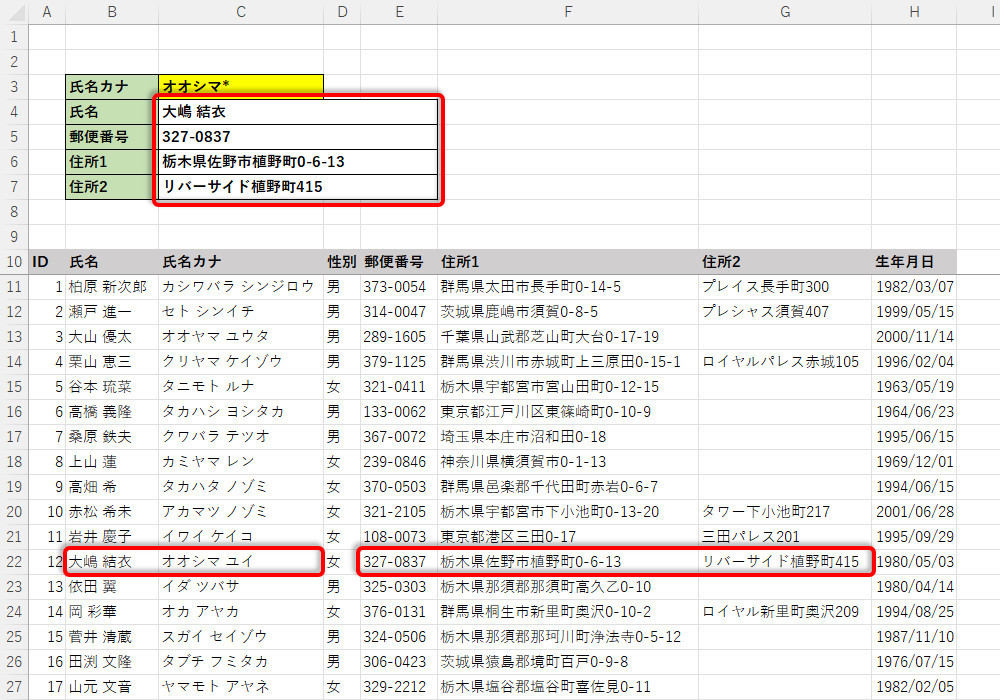The image size is (1000, 700).
Task: Select column H header
Action: [x=914, y=11]
